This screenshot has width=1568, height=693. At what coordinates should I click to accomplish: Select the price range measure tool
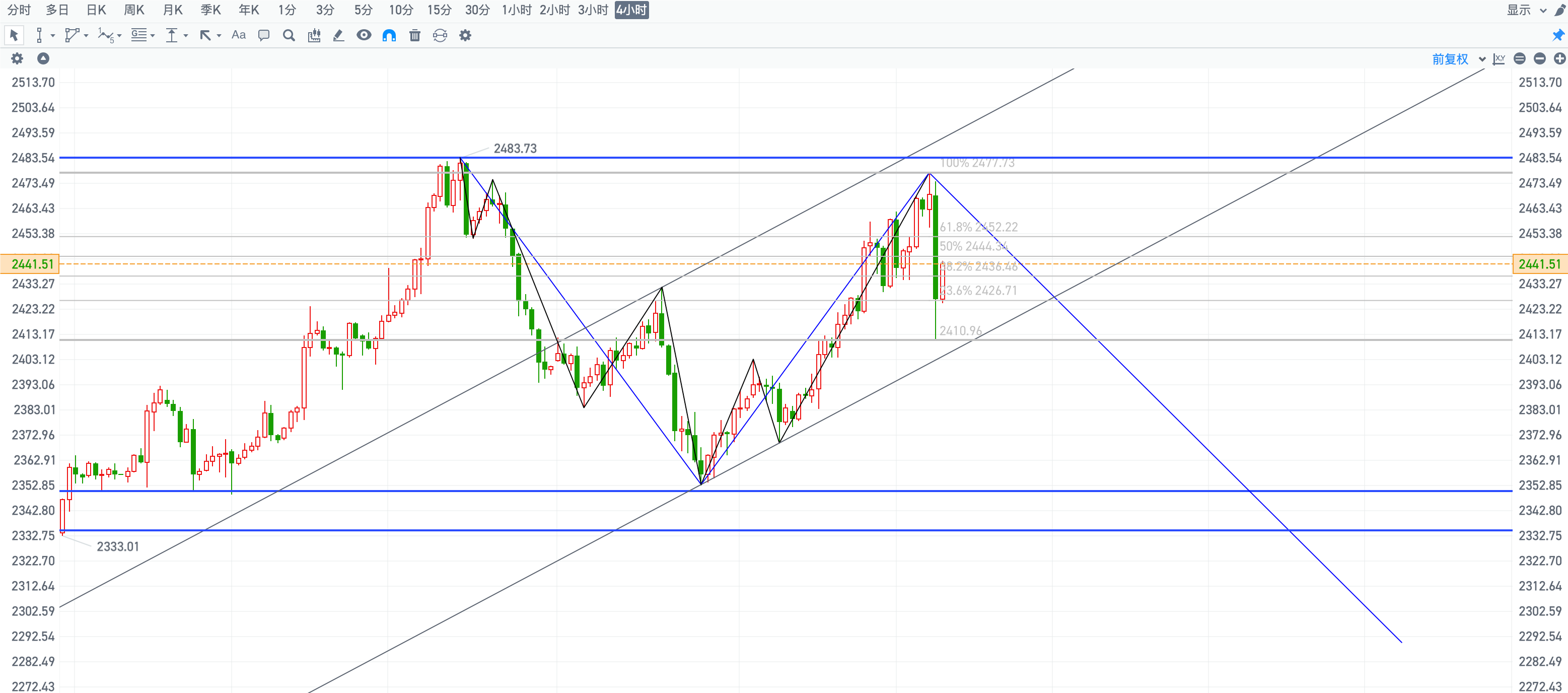pos(172,35)
